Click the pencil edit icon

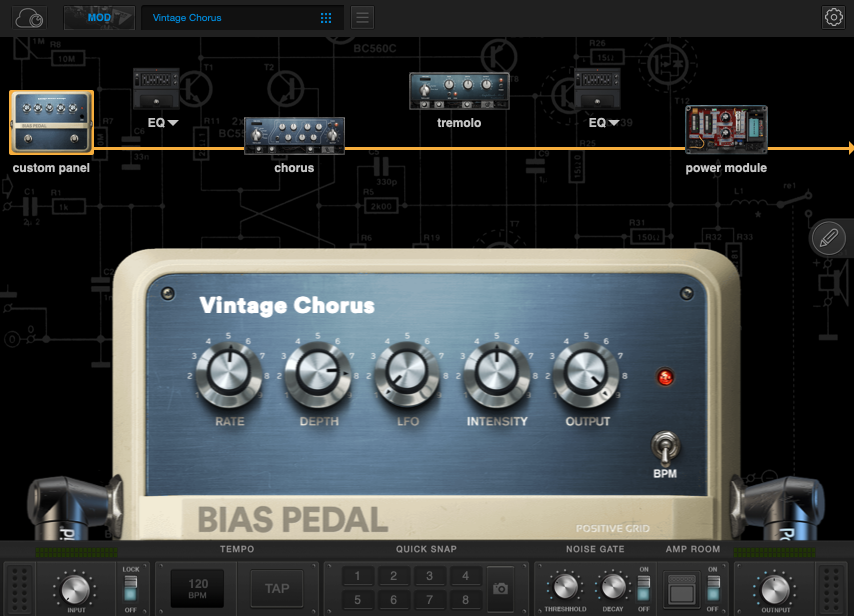coord(828,237)
